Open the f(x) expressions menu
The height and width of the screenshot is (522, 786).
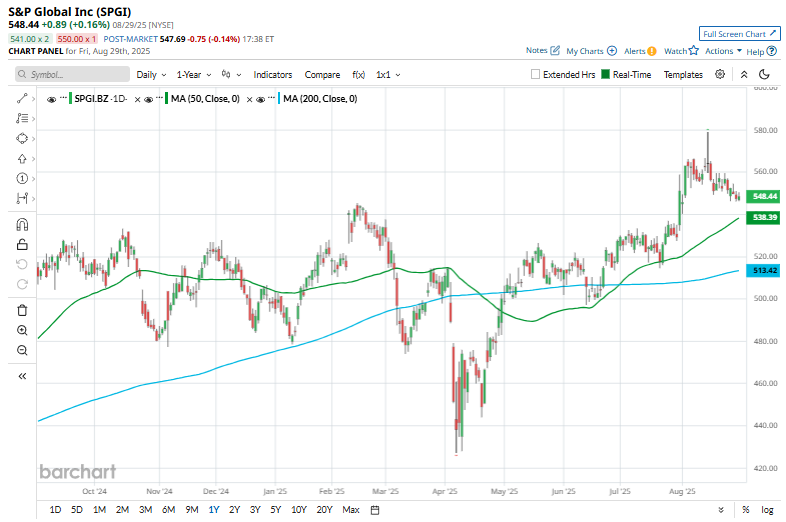(x=358, y=74)
